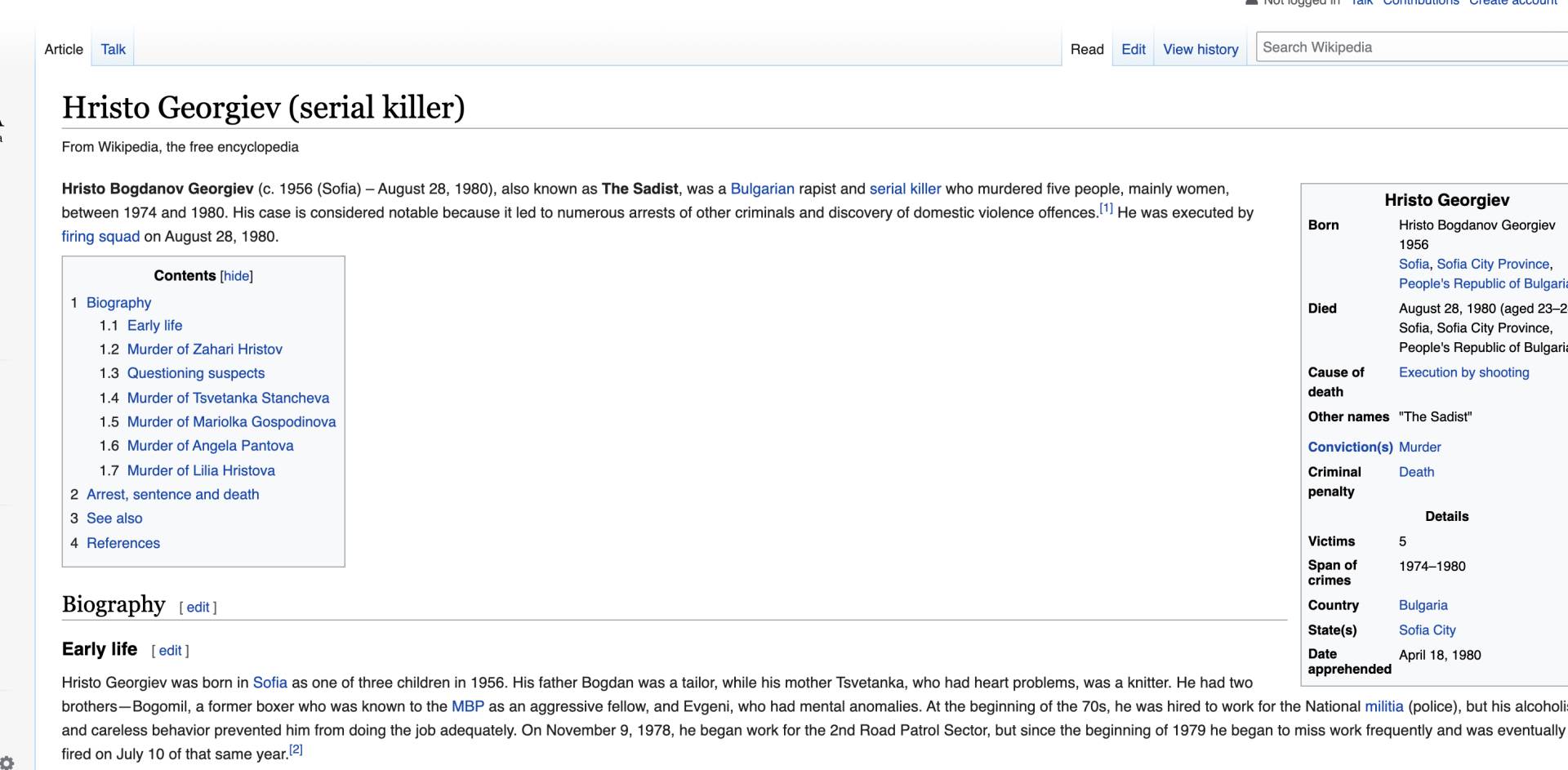Follow the serial killer link
This screenshot has width=1568, height=770.
[905, 189]
